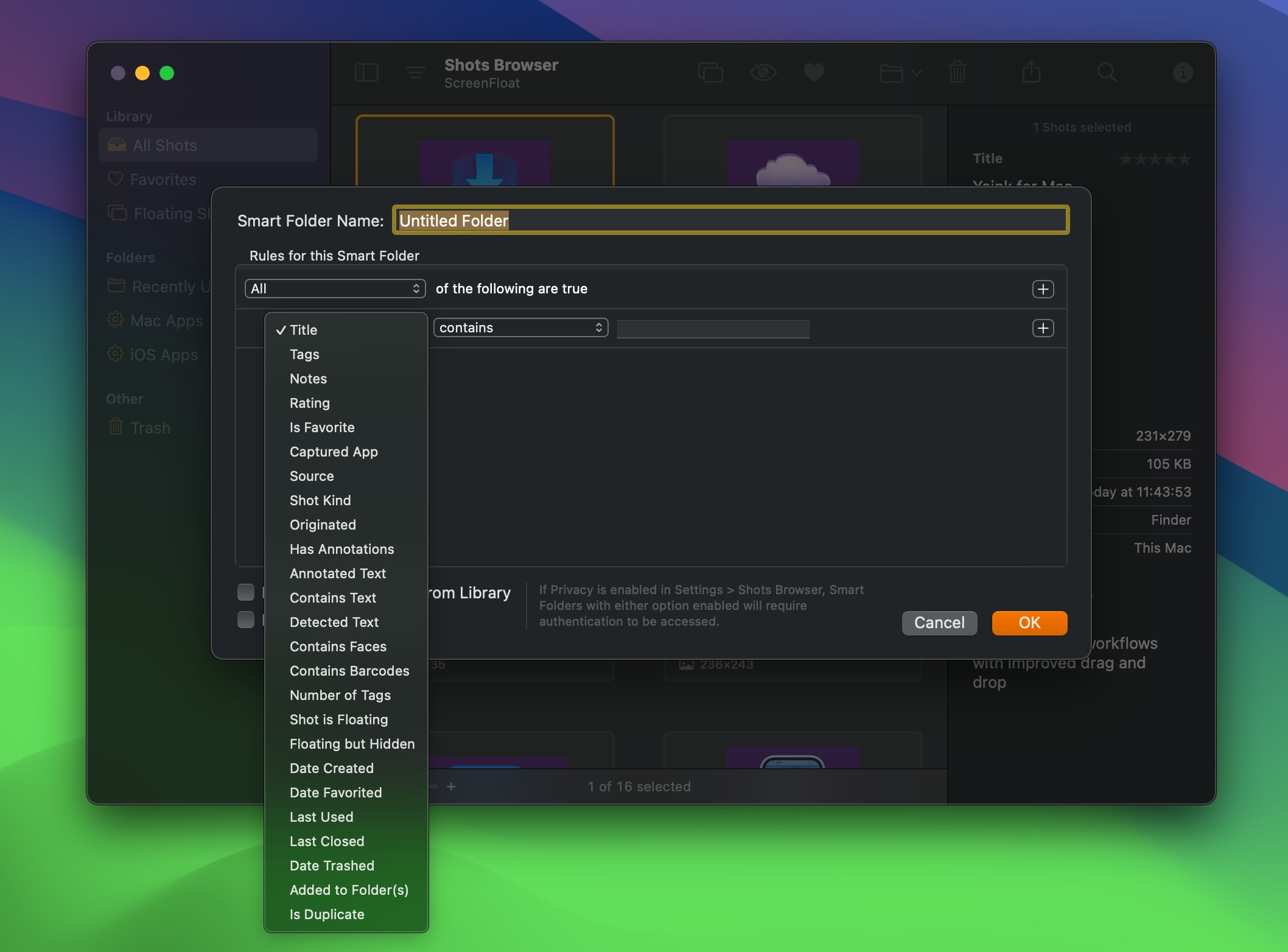
Task: Click the share toolbar icon
Action: (x=1031, y=72)
